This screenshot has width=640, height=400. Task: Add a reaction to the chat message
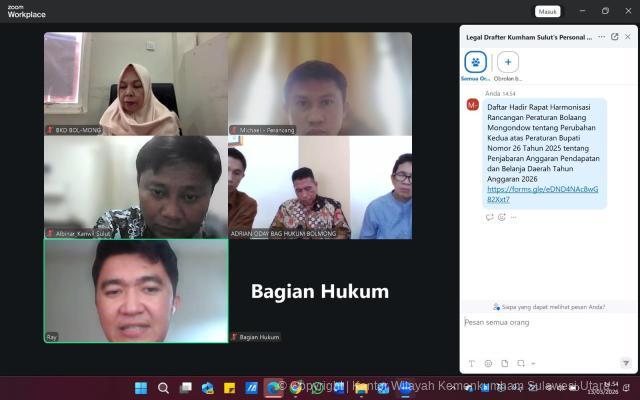pos(501,217)
